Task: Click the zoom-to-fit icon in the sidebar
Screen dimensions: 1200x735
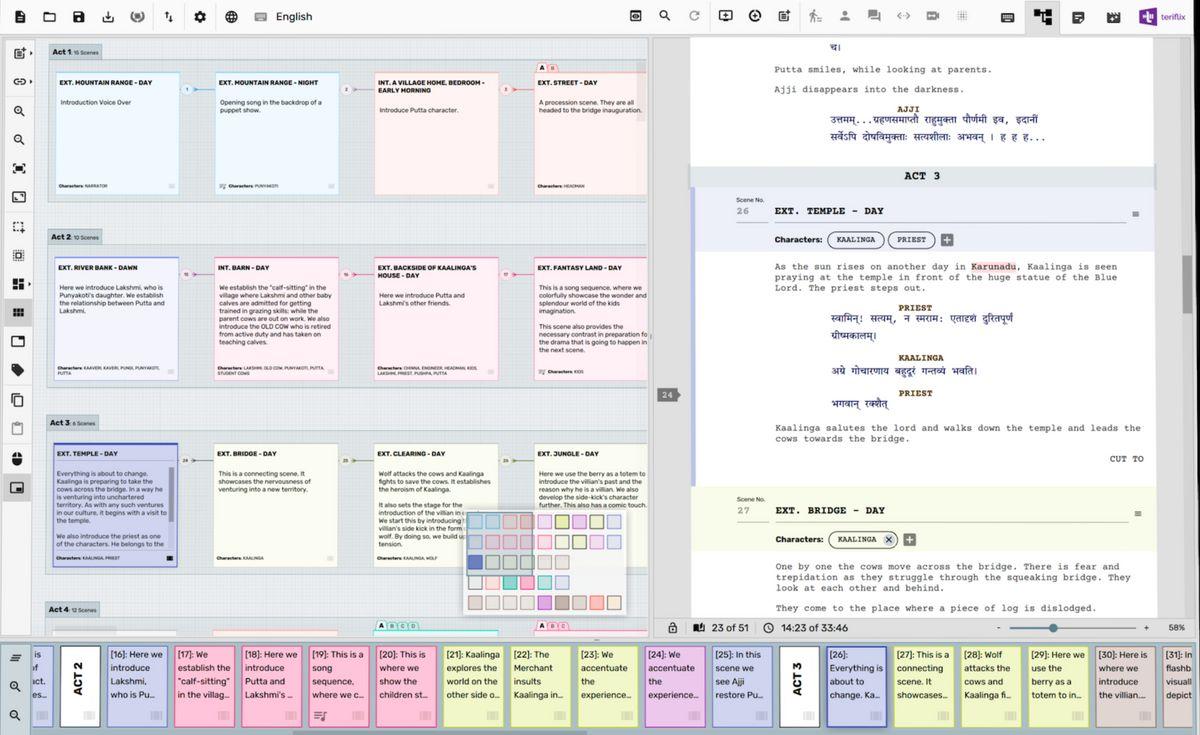Action: pos(19,169)
